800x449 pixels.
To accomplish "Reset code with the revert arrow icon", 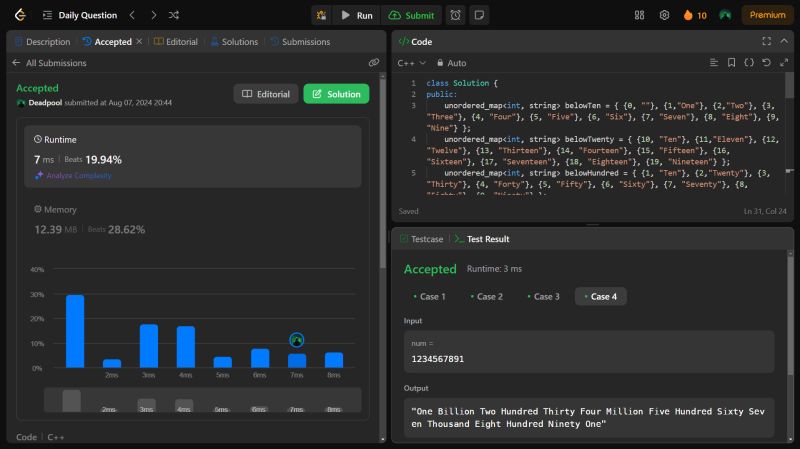I will [x=766, y=62].
